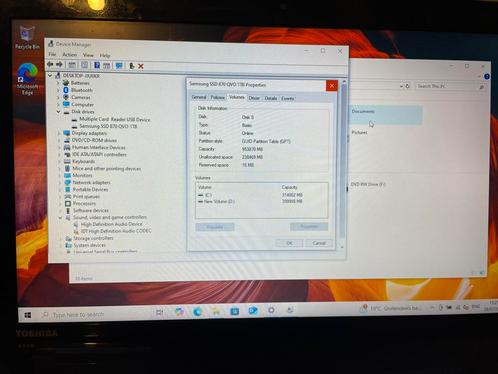Click the blue Help toolbar icon
The height and width of the screenshot is (374, 498).
pyautogui.click(x=97, y=65)
